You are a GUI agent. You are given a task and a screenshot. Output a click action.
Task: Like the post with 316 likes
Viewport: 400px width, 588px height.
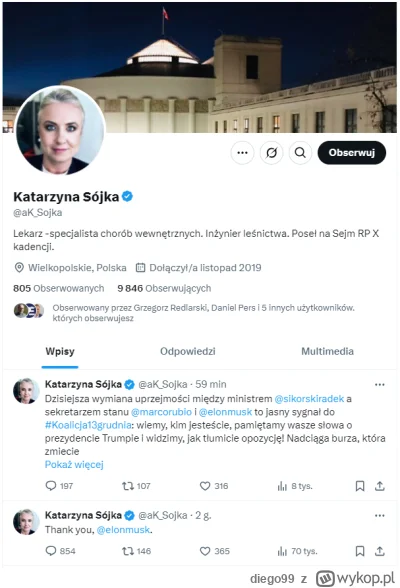[x=205, y=486]
